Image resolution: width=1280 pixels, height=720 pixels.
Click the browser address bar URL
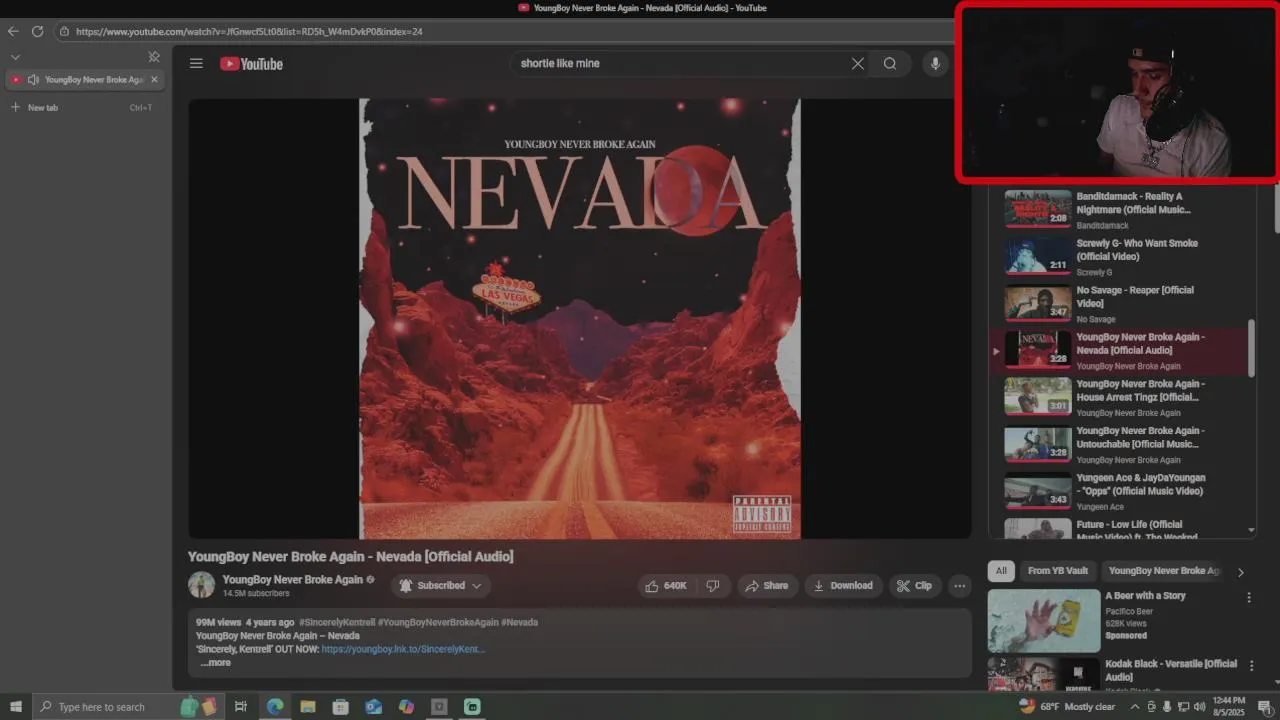pos(249,31)
